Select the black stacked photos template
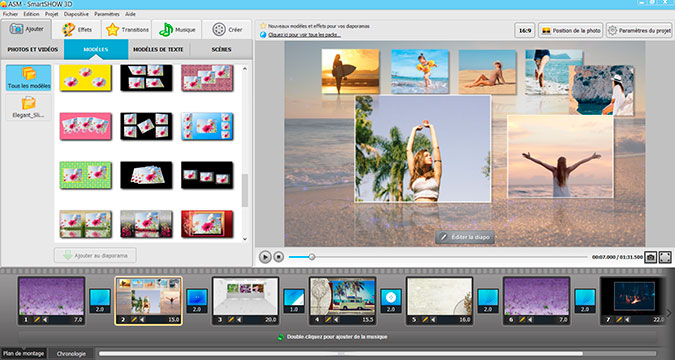This screenshot has height=360, width=675. [x=146, y=175]
